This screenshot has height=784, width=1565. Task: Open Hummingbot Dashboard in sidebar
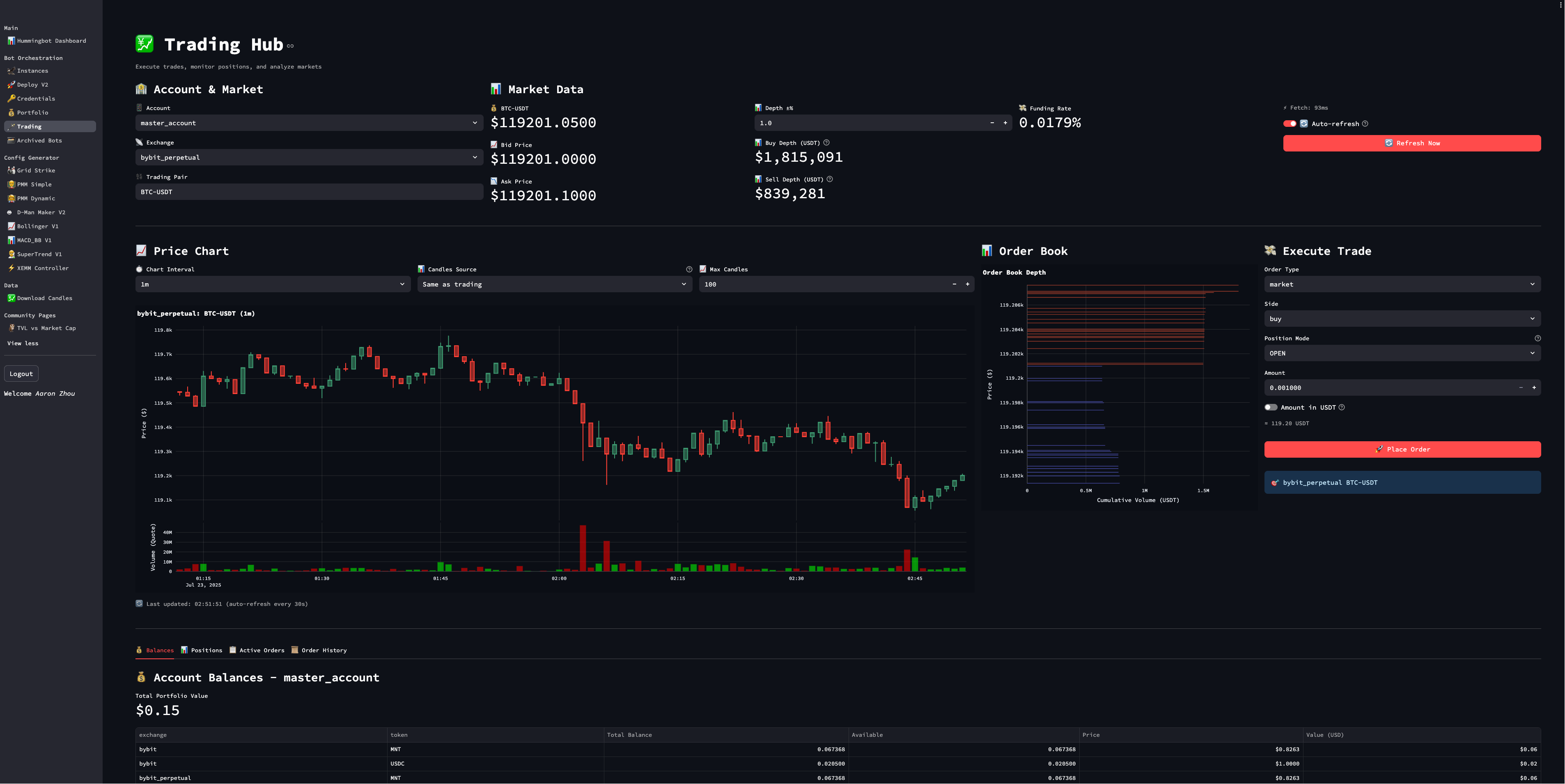tap(47, 41)
